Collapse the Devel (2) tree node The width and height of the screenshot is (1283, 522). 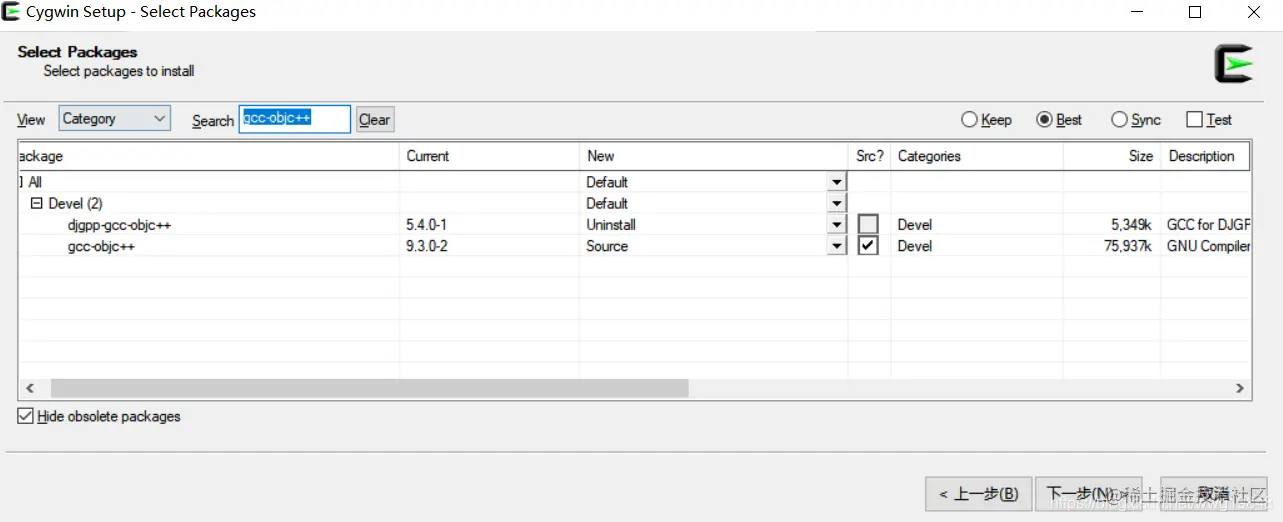[37, 204]
